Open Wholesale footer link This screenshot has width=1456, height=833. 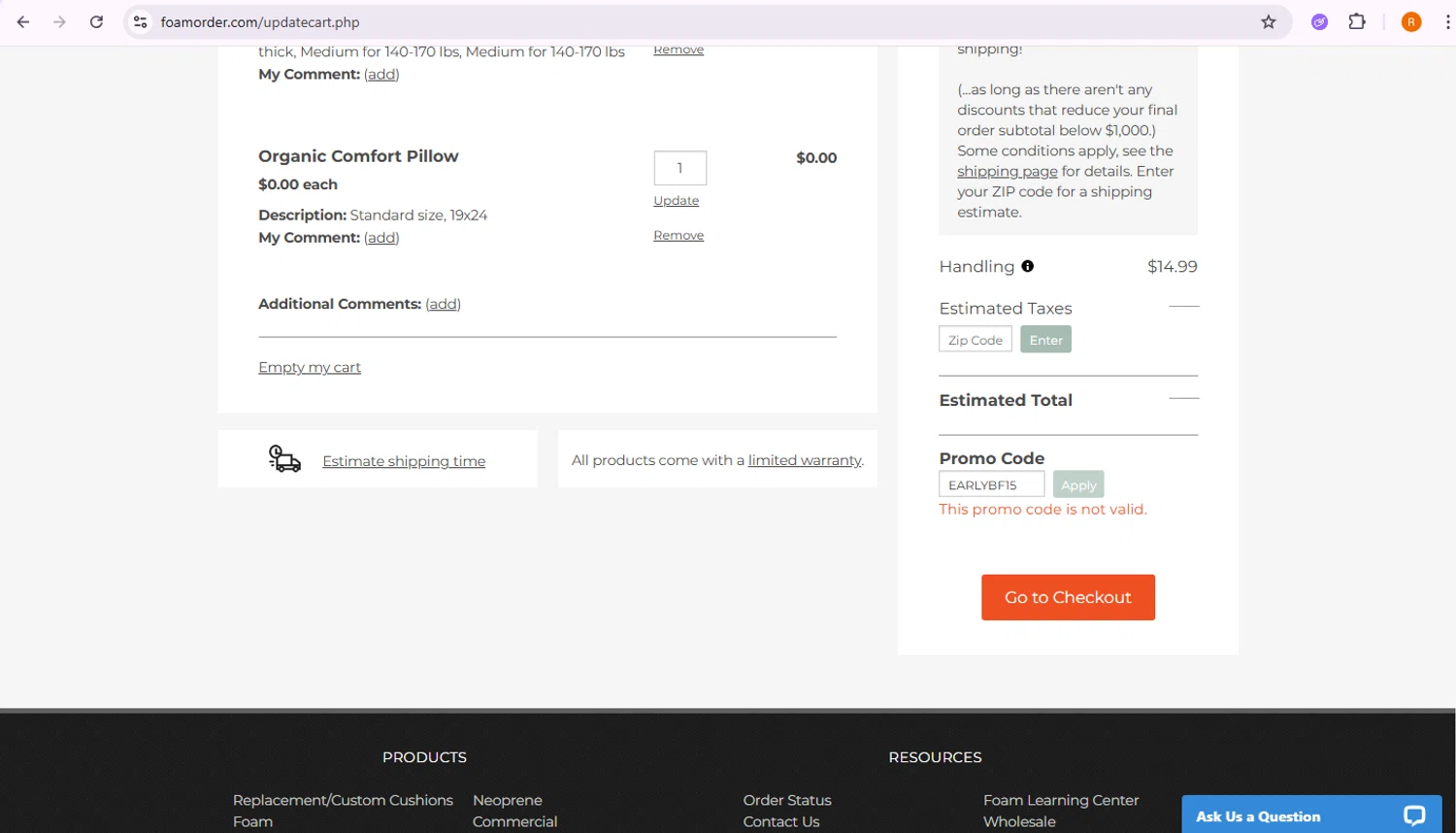pos(1019,821)
